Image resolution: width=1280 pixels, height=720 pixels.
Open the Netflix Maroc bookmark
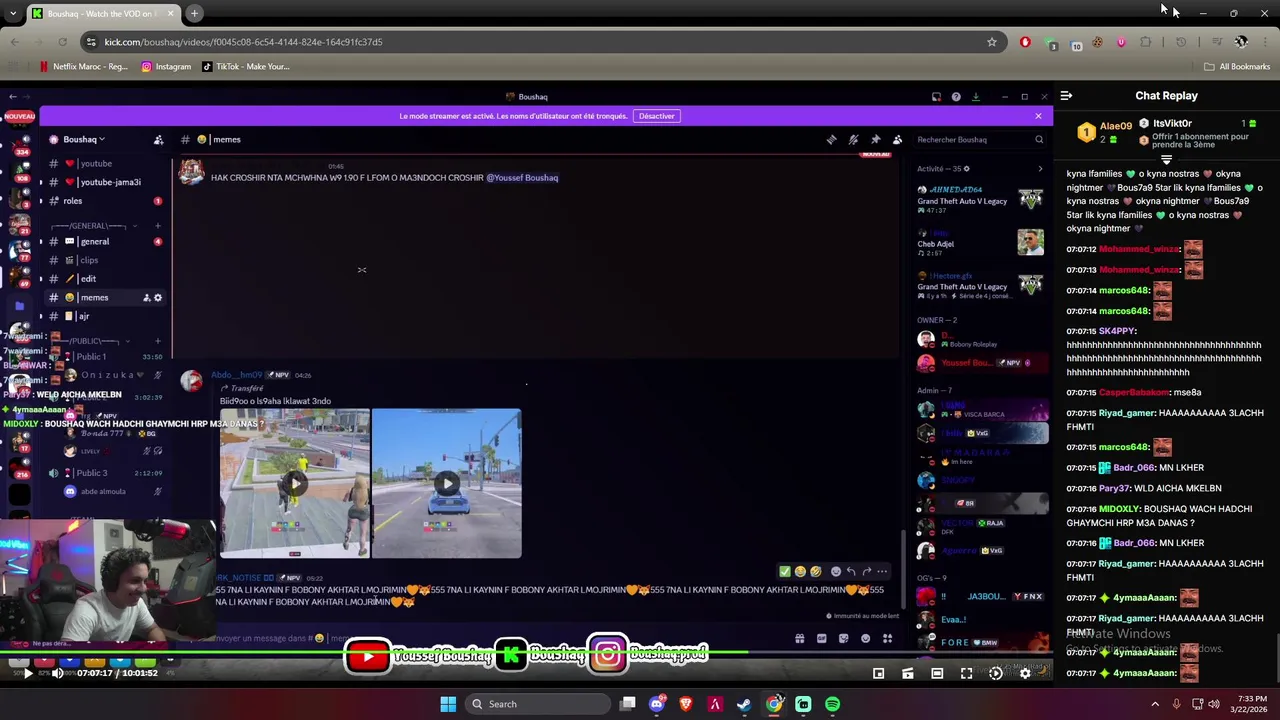click(x=84, y=67)
